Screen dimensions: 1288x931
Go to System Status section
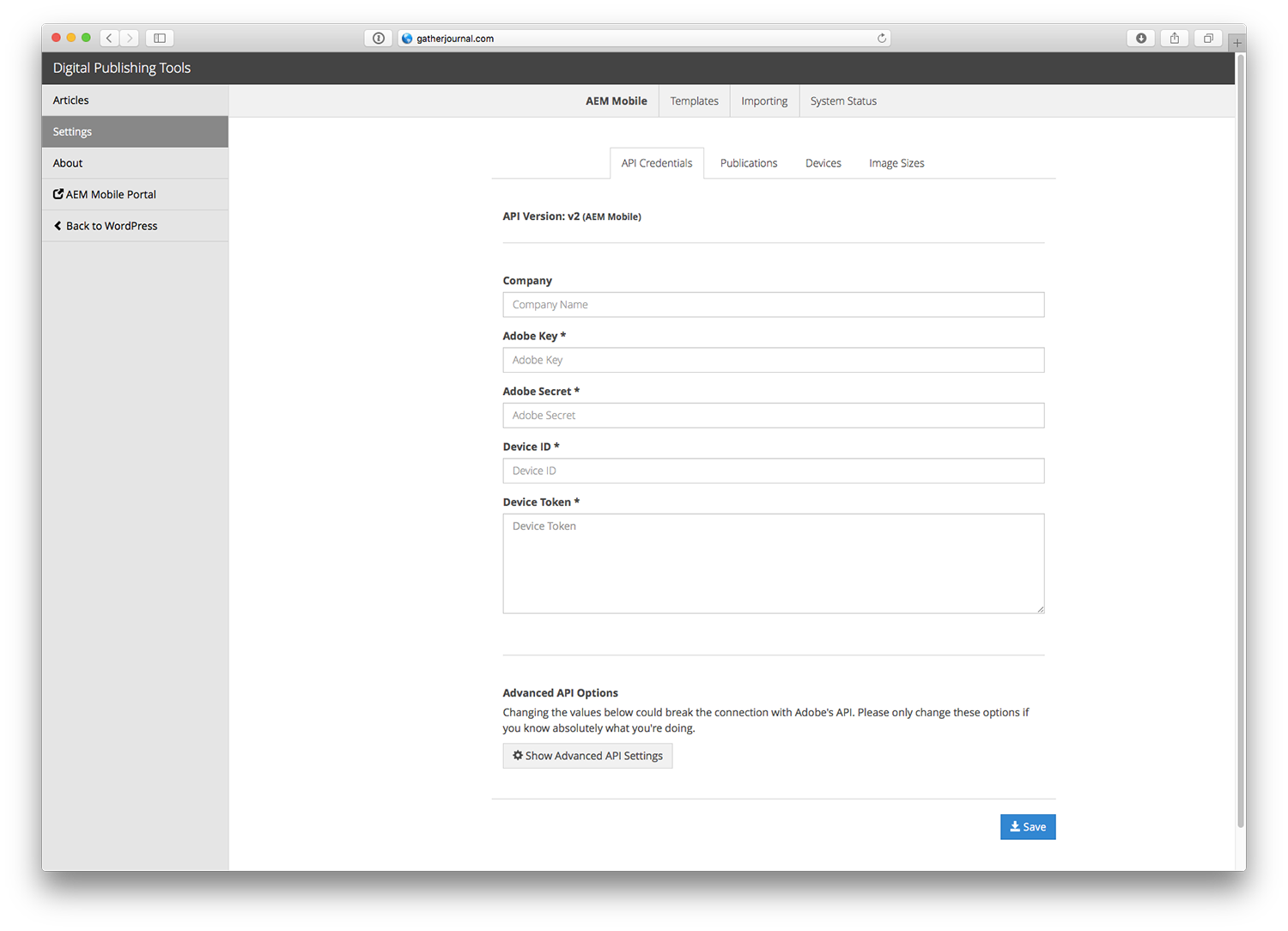843,101
